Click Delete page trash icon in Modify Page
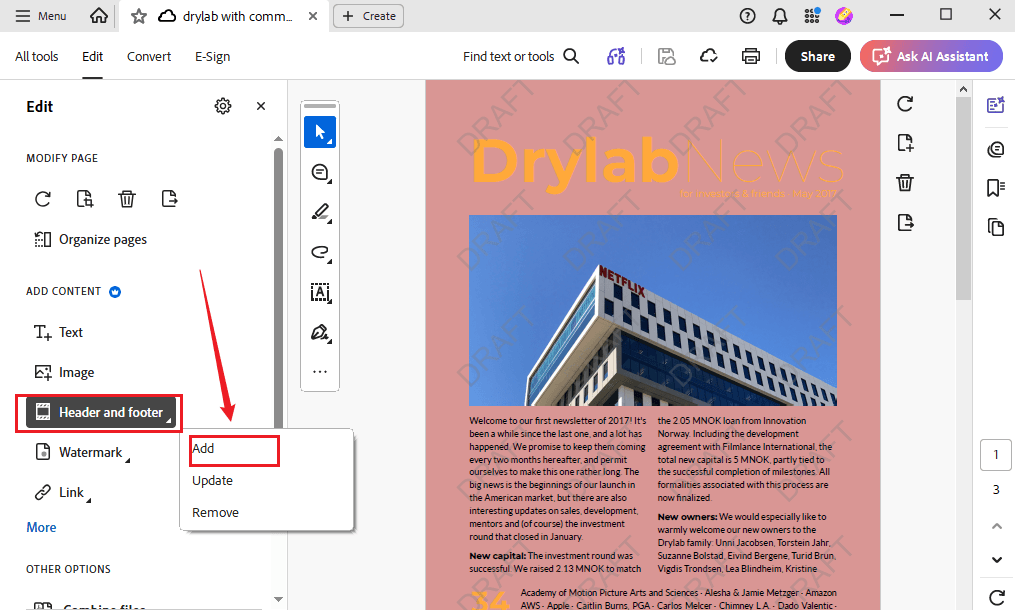 [x=127, y=199]
